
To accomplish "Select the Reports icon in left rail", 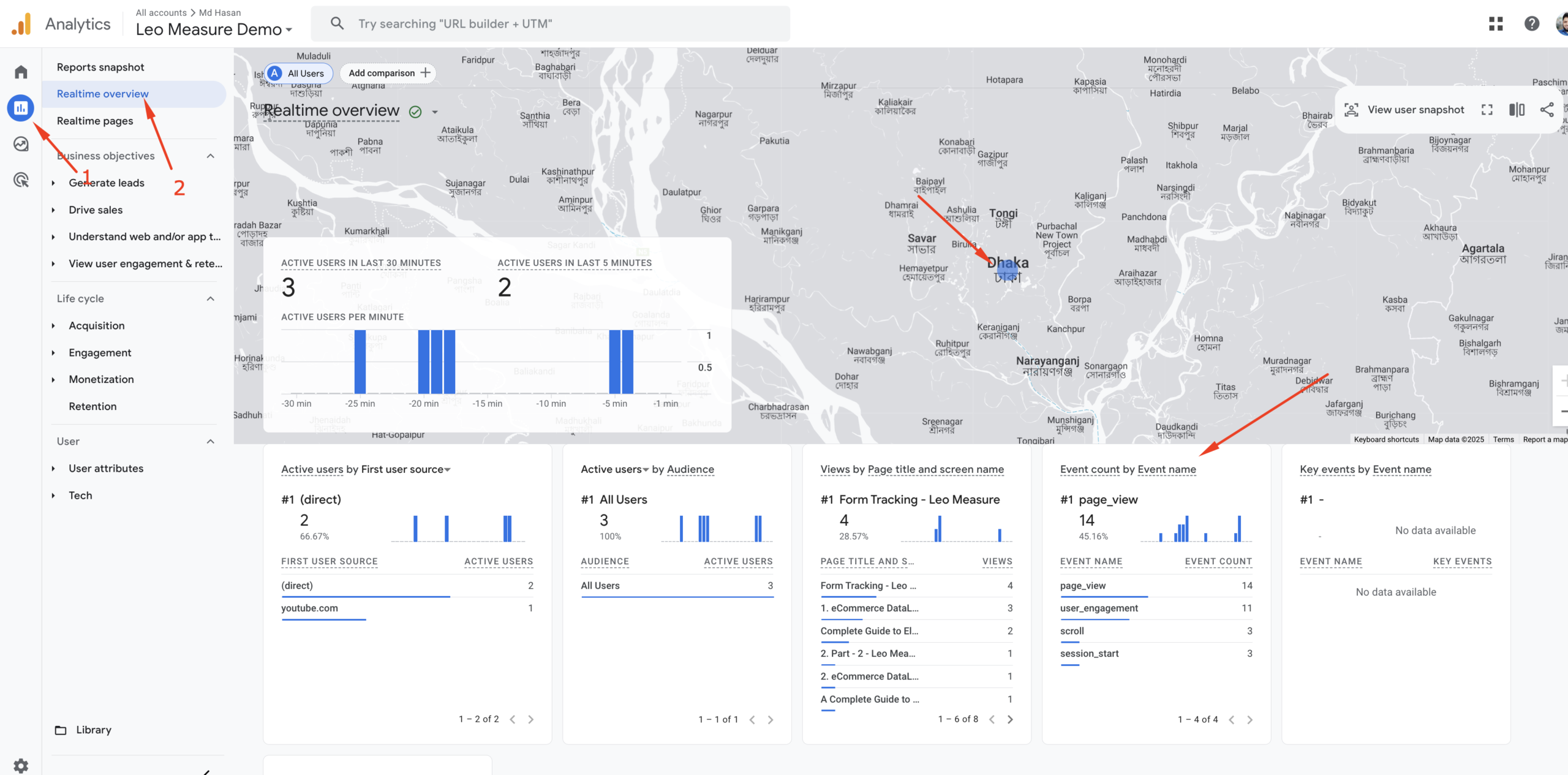I will click(x=21, y=108).
